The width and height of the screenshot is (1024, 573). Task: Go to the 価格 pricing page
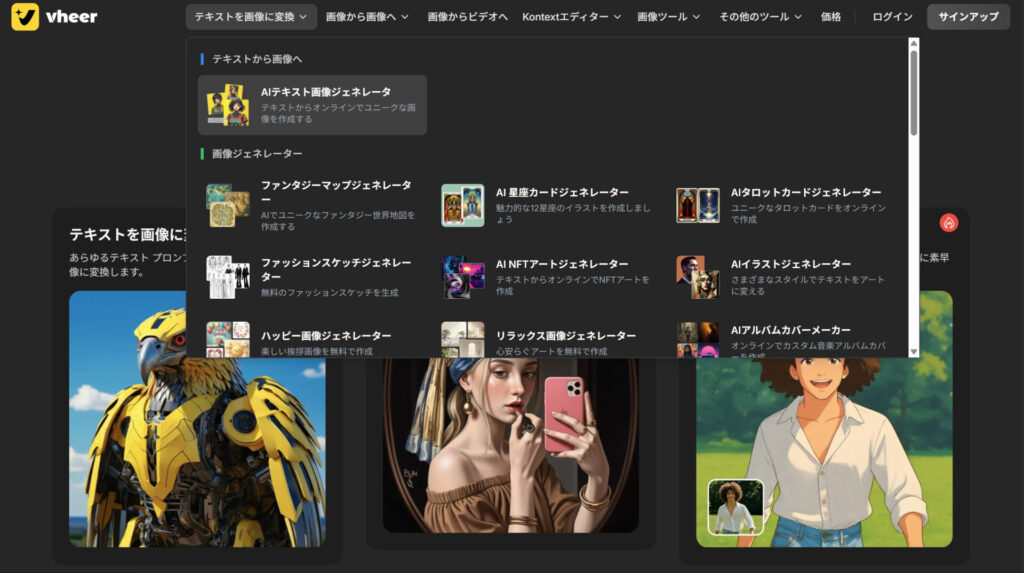[830, 17]
